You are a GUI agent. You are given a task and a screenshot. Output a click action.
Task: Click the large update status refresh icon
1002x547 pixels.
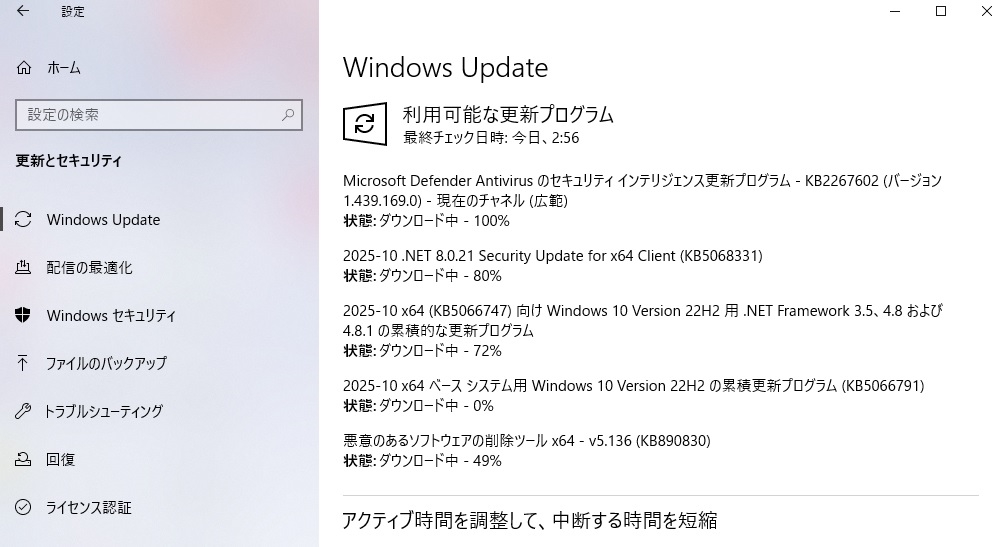coord(365,123)
